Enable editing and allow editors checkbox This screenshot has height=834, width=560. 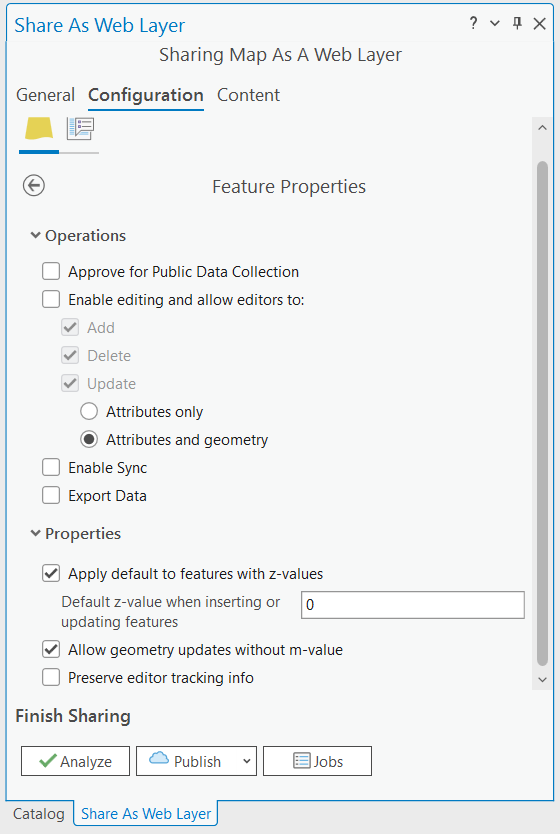point(51,299)
